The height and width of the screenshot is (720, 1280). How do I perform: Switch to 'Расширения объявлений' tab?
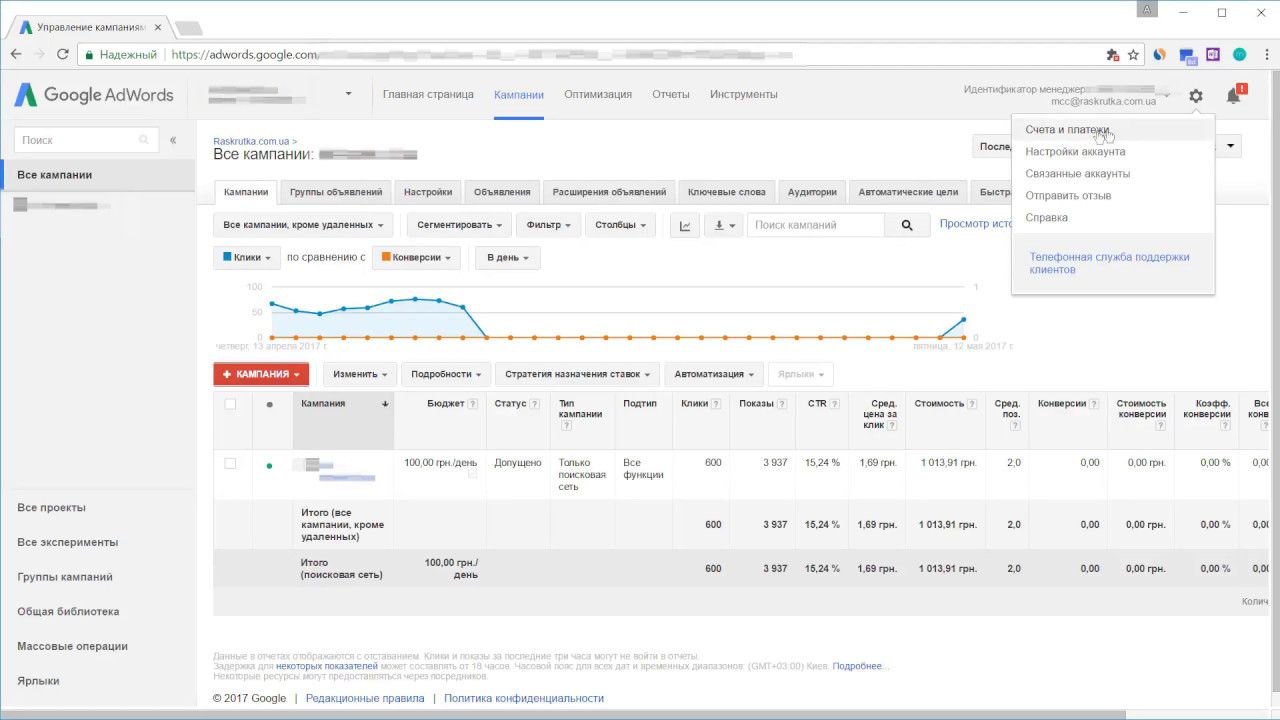pyautogui.click(x=609, y=192)
